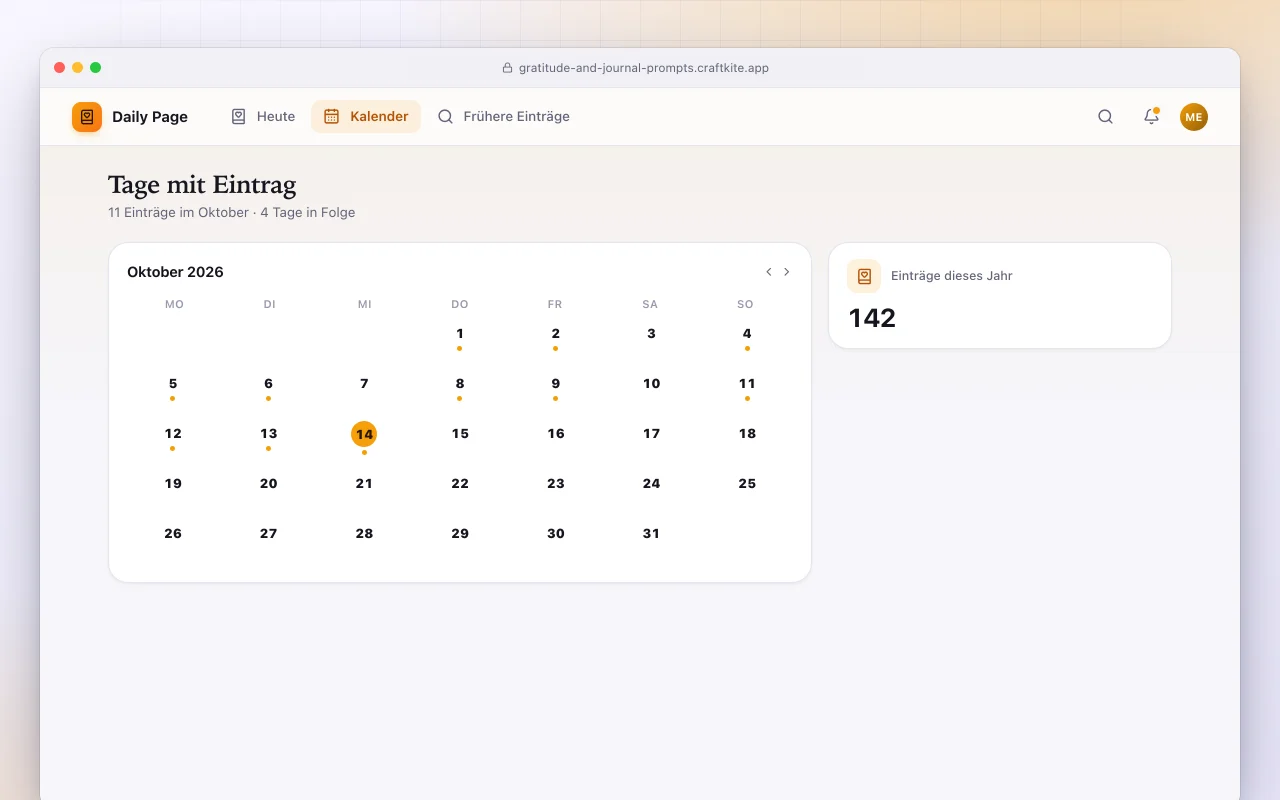Open the entry for October 9
Viewport: 1280px width, 800px height.
(x=556, y=386)
